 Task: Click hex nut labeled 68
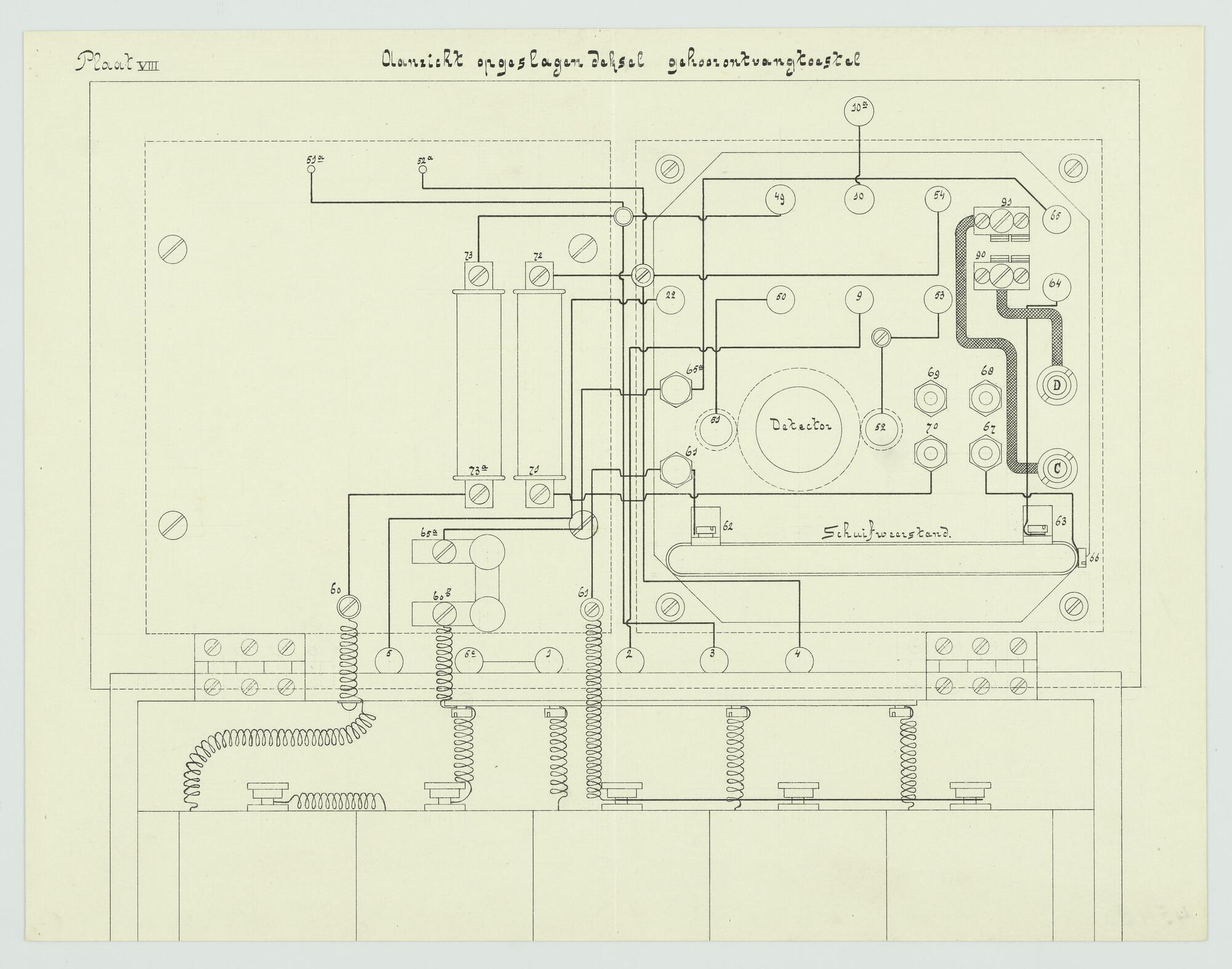pyautogui.click(x=986, y=399)
